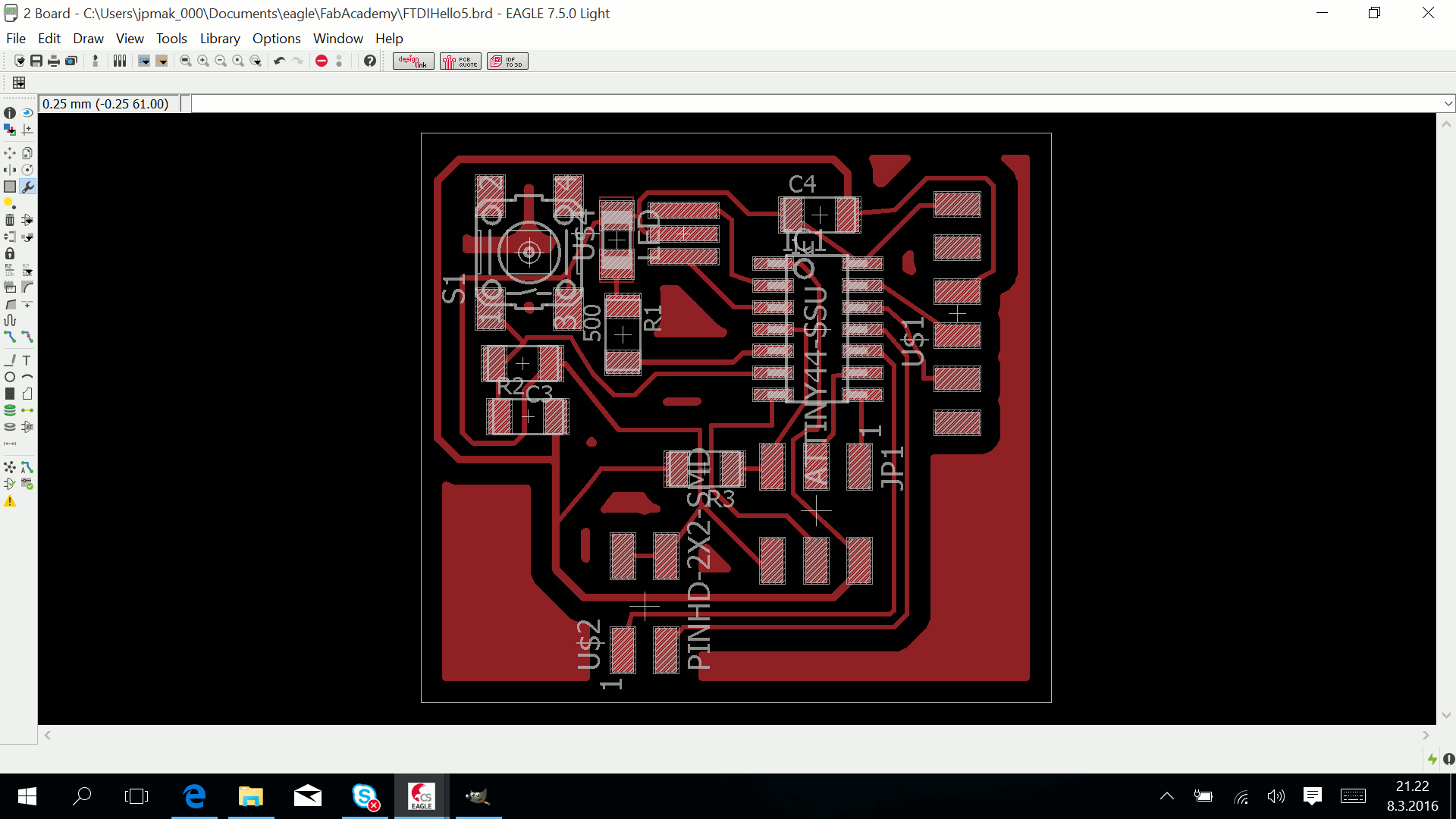The width and height of the screenshot is (1456, 819).
Task: Open the Edit menu
Action: (49, 38)
